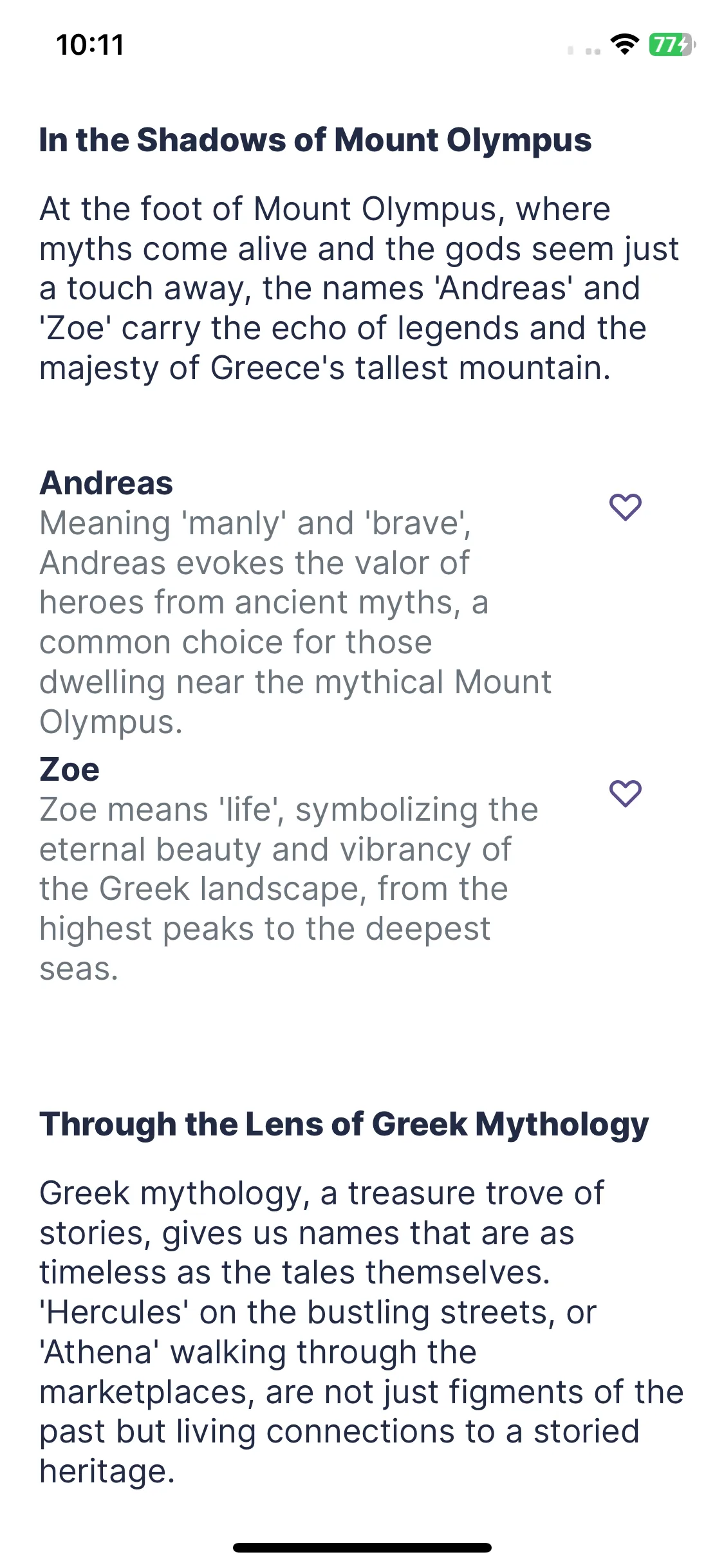This screenshot has height=1568, width=724.
Task: Tap the battery indicator showing 77
Action: pos(672,44)
